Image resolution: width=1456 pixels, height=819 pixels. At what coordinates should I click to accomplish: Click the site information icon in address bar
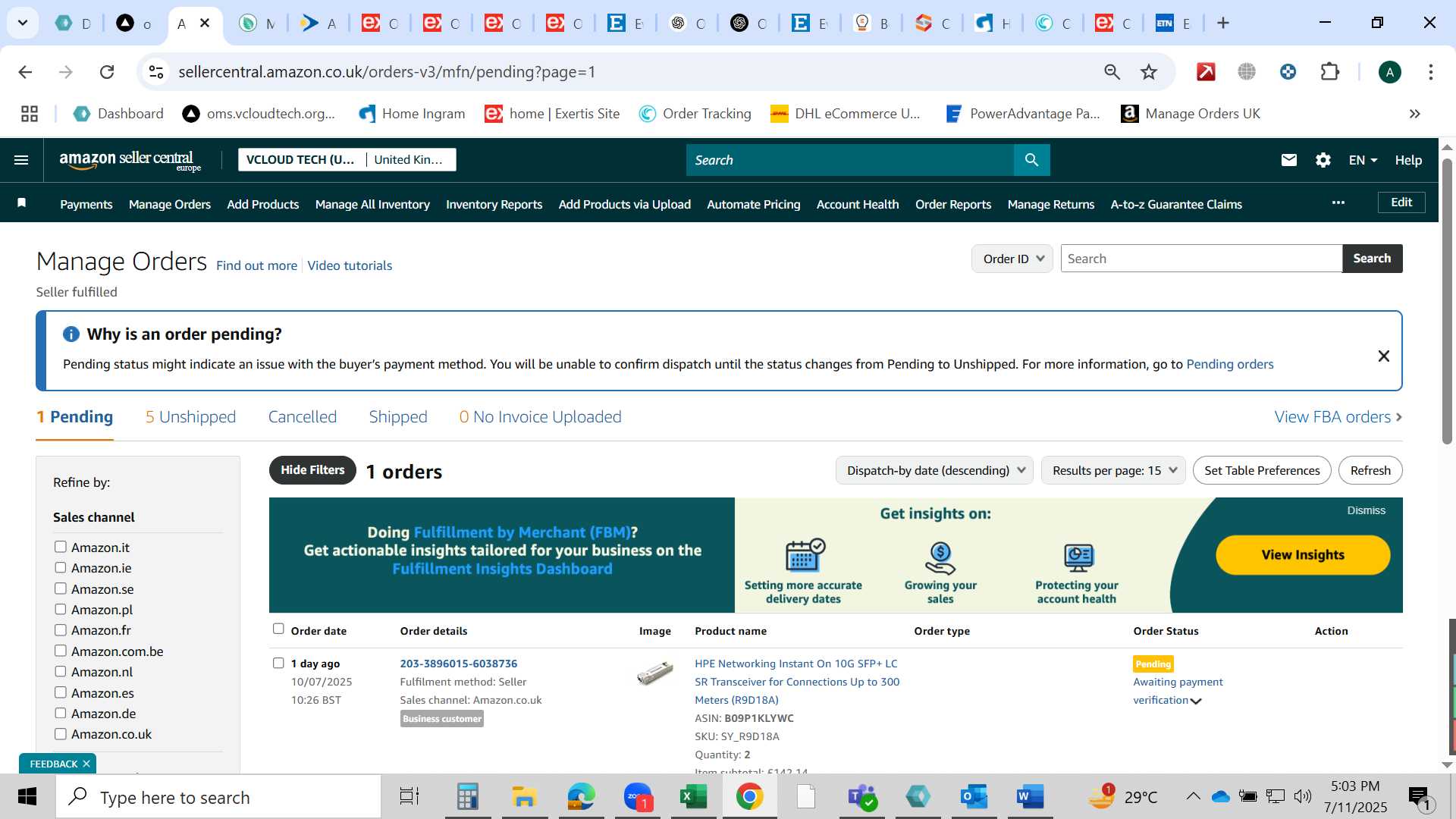coord(156,72)
